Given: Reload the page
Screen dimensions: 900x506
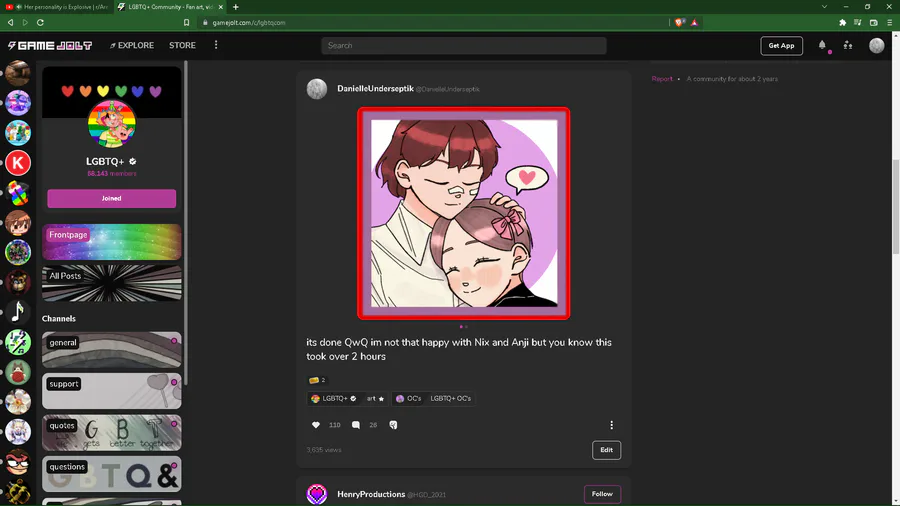Looking at the screenshot, I should coord(40,22).
